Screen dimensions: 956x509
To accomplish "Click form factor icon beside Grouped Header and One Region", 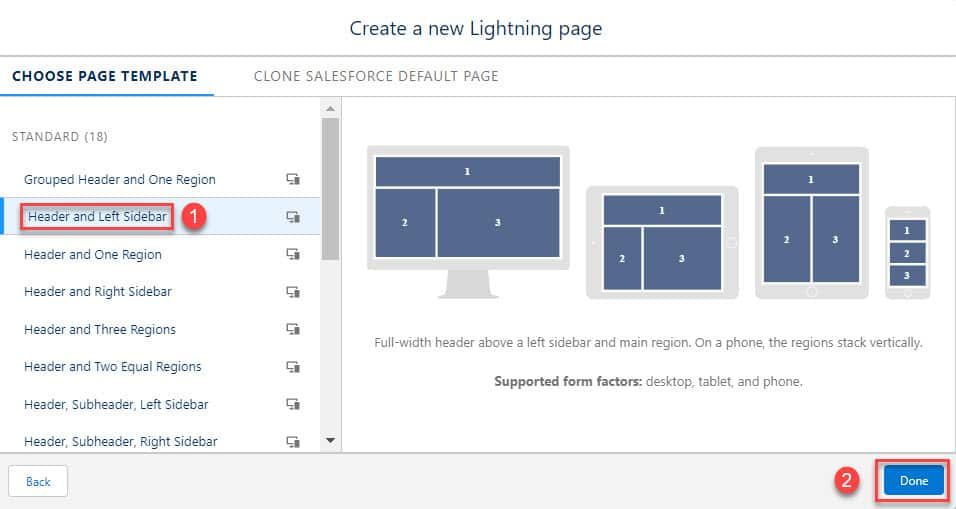I will 293,179.
